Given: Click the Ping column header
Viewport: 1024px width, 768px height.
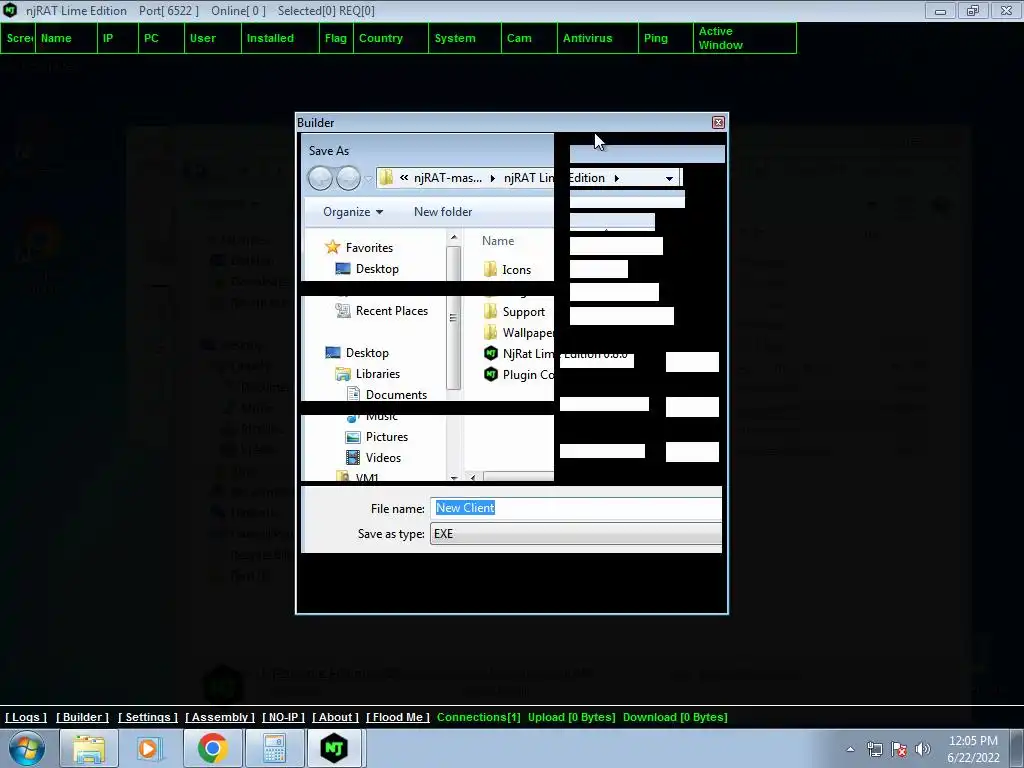Looking at the screenshot, I should click(665, 38).
